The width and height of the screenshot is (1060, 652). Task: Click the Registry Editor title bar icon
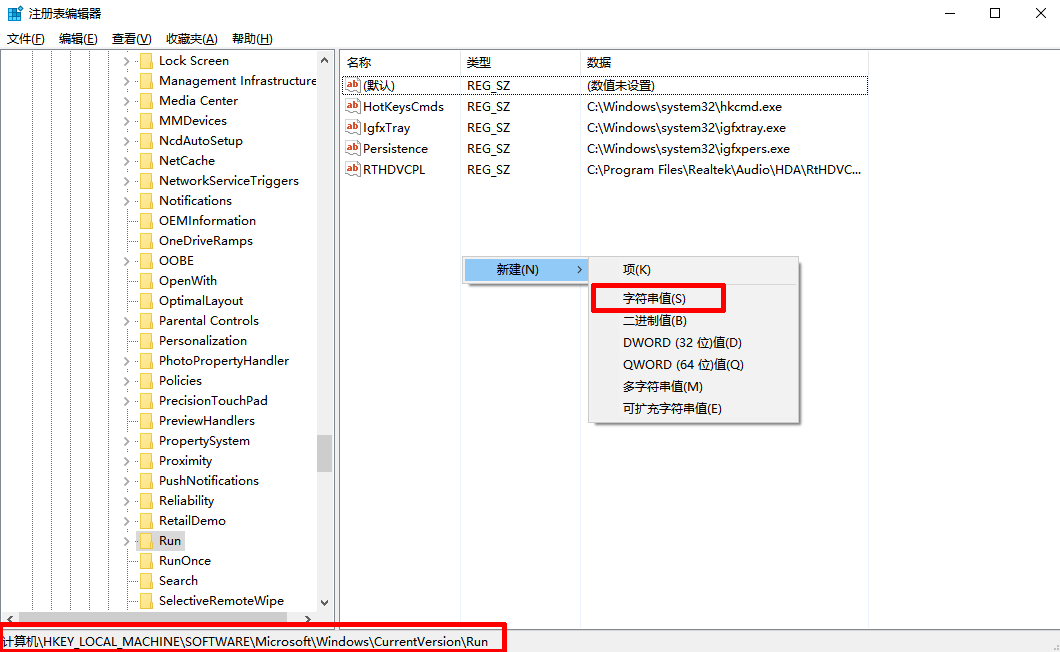click(14, 13)
